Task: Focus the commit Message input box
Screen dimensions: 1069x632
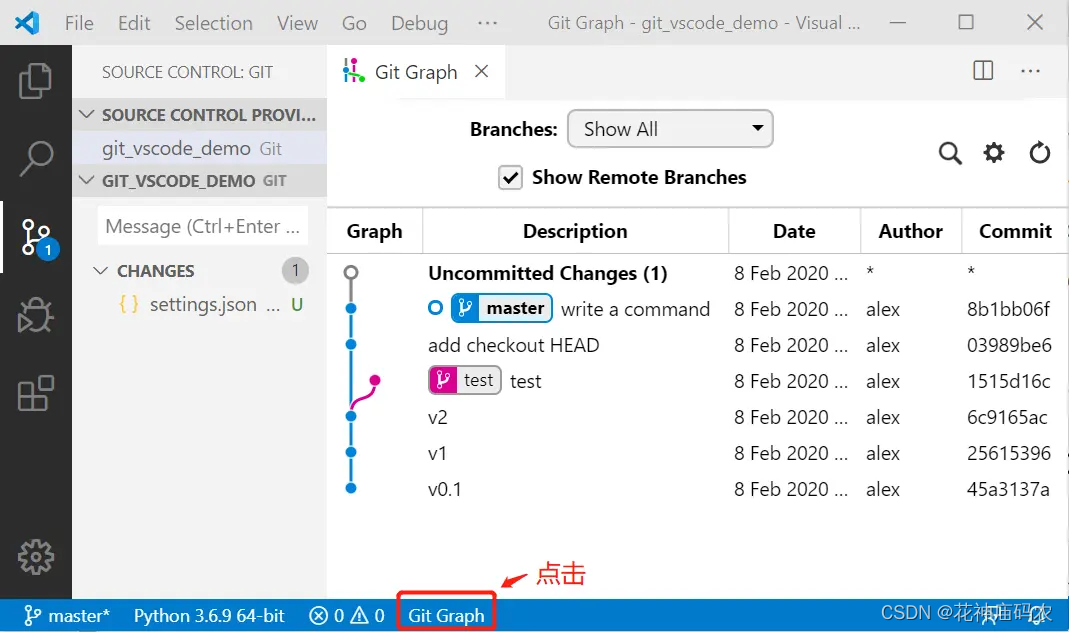Action: click(202, 226)
